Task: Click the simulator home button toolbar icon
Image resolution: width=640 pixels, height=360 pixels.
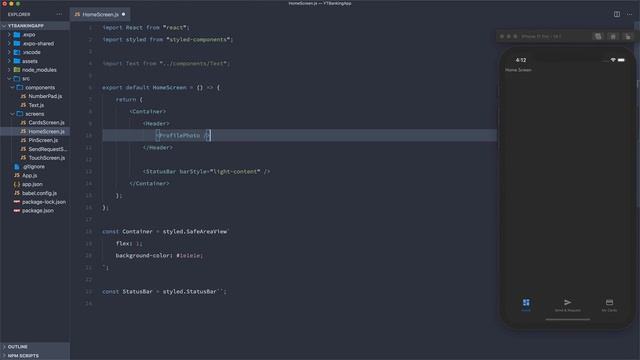Action: pyautogui.click(x=613, y=36)
